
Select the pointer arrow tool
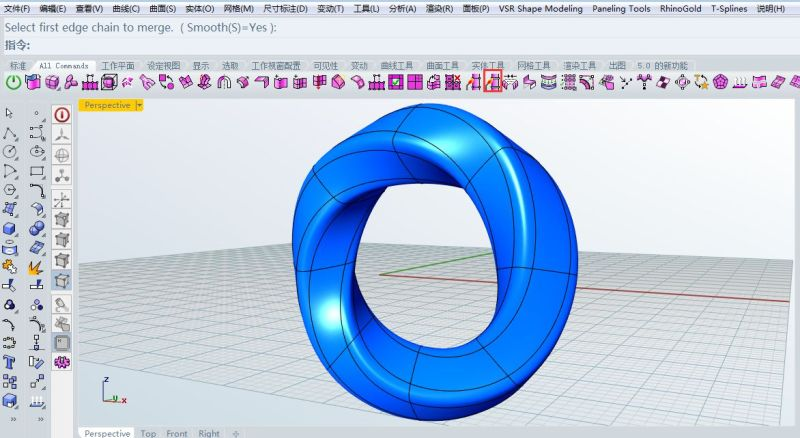click(x=10, y=114)
